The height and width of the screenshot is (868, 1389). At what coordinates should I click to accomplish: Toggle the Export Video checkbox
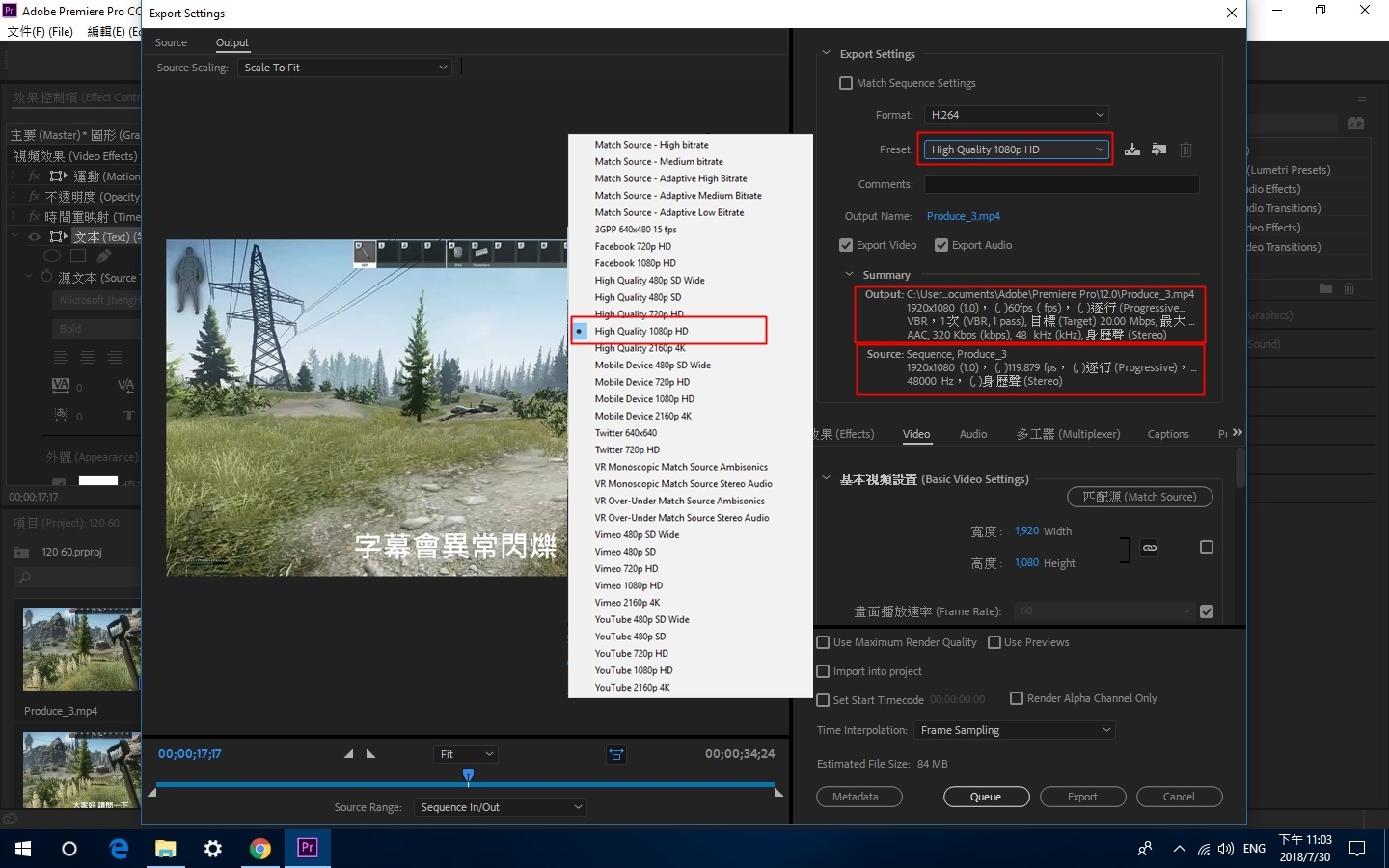[x=846, y=245]
